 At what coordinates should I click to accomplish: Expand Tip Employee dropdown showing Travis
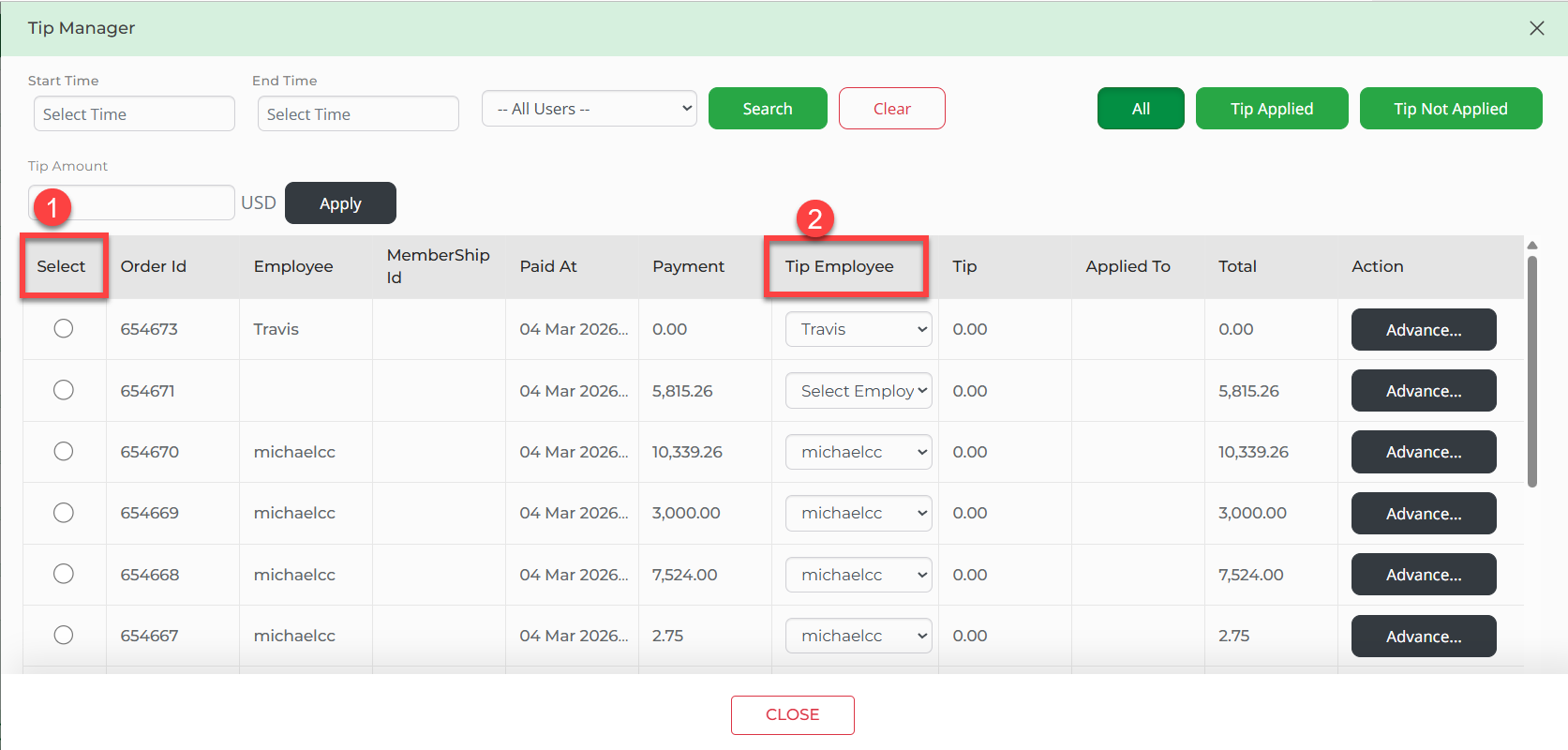click(858, 329)
